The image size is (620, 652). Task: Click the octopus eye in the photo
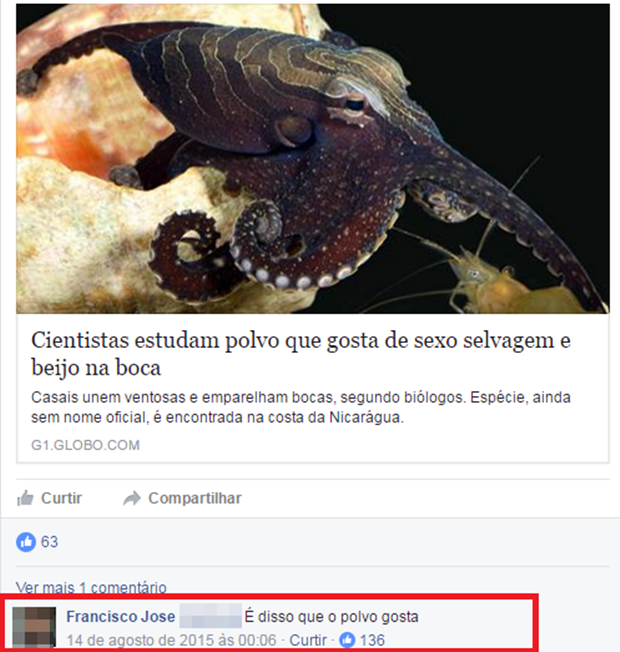pos(353,102)
